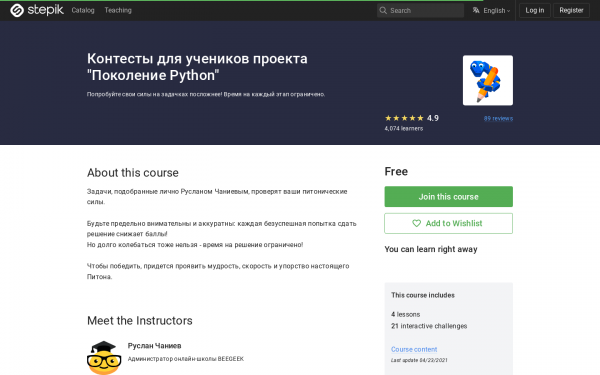Focus the Search input field
The width and height of the screenshot is (600, 375).
[x=420, y=10]
